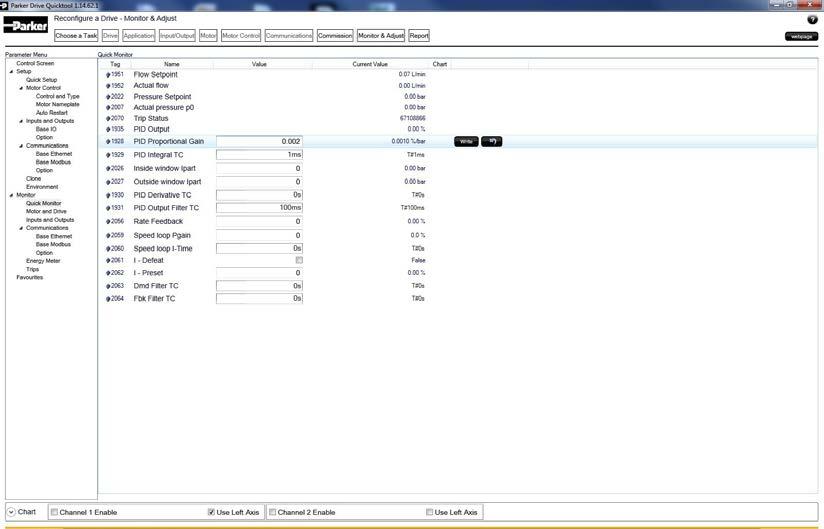Collapse Communications node under Setup
824x529 pixels.
point(21,146)
